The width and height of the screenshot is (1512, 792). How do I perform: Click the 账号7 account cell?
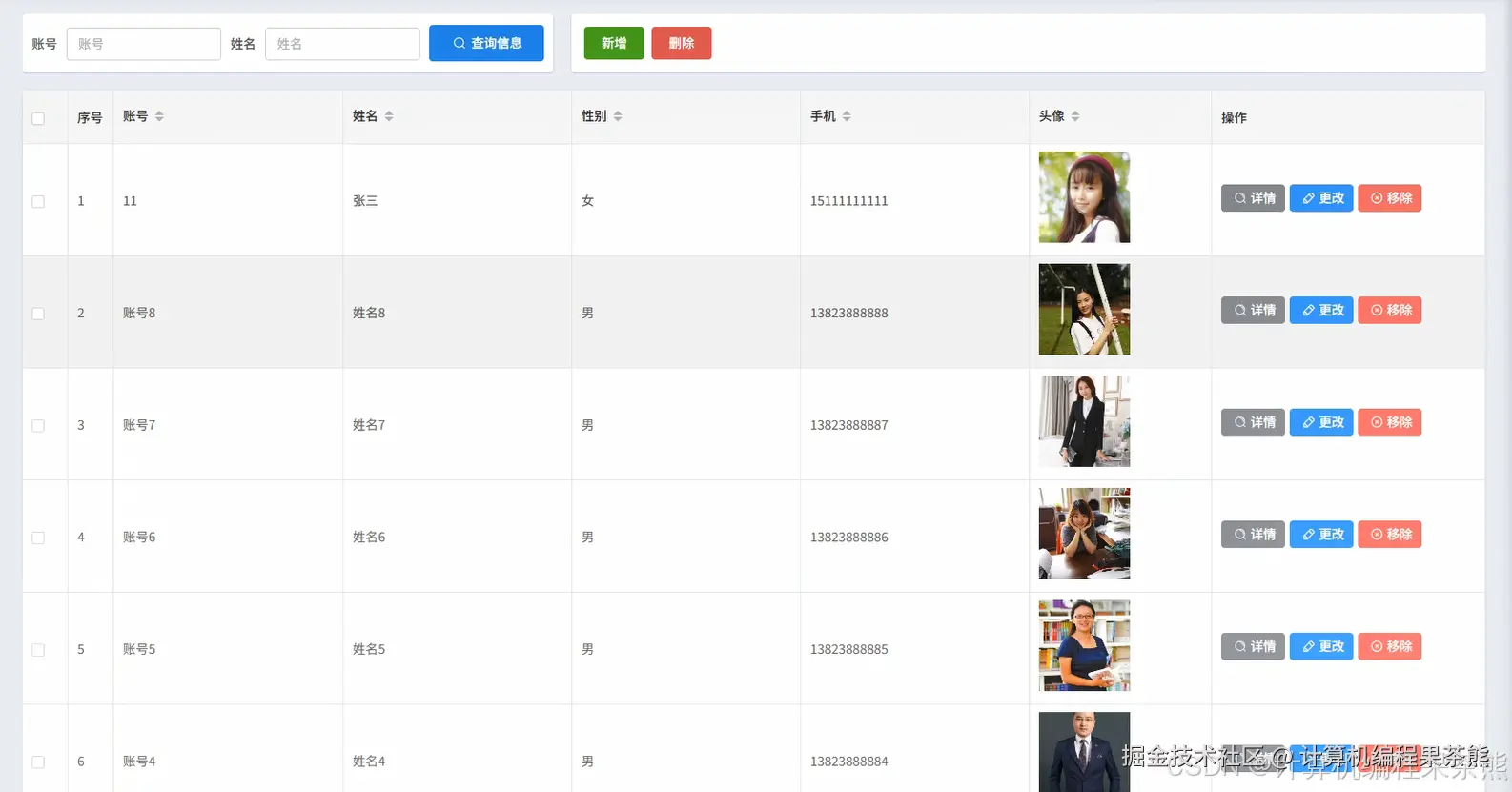pos(139,425)
